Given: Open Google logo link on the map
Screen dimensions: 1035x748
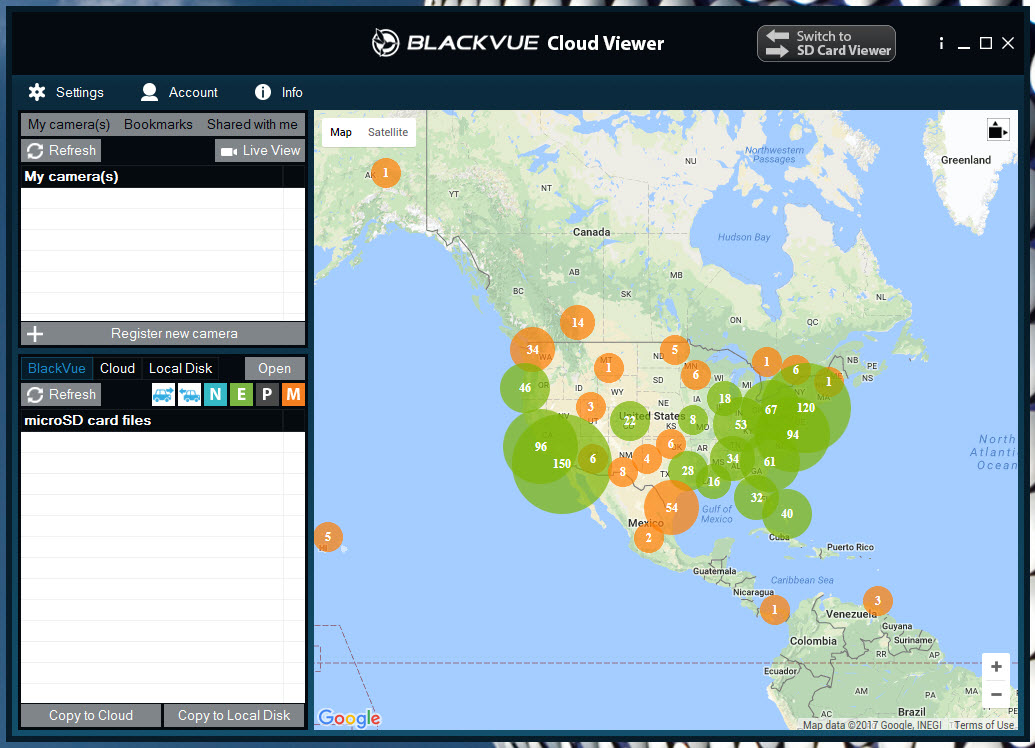Looking at the screenshot, I should [349, 718].
